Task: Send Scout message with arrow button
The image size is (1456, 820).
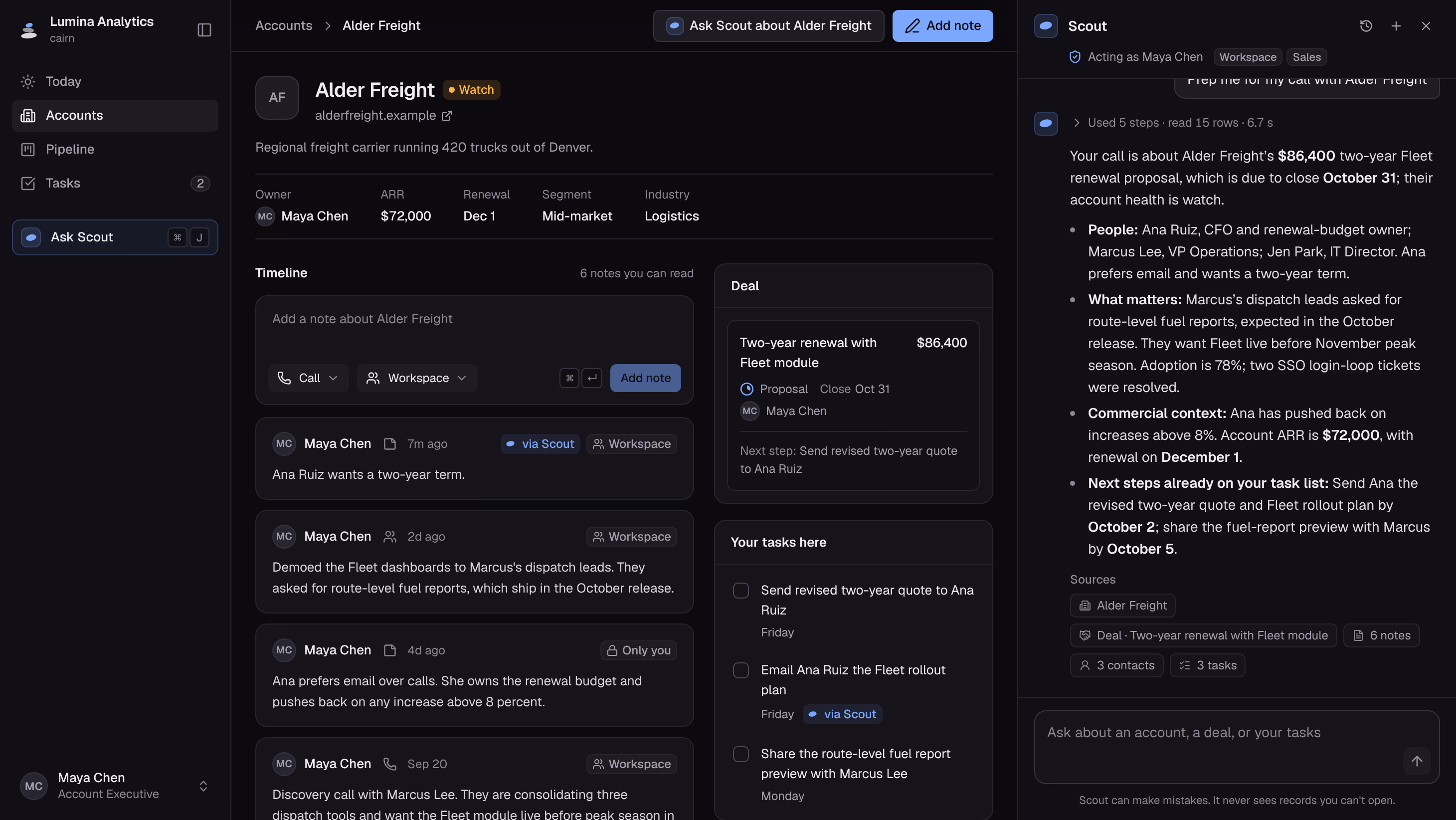Action: [1417, 761]
